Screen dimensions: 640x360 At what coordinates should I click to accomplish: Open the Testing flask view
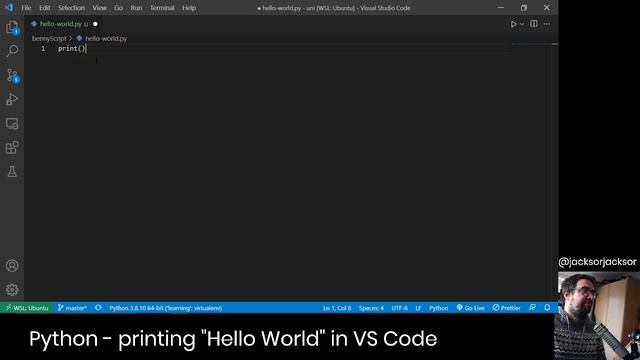click(x=12, y=171)
